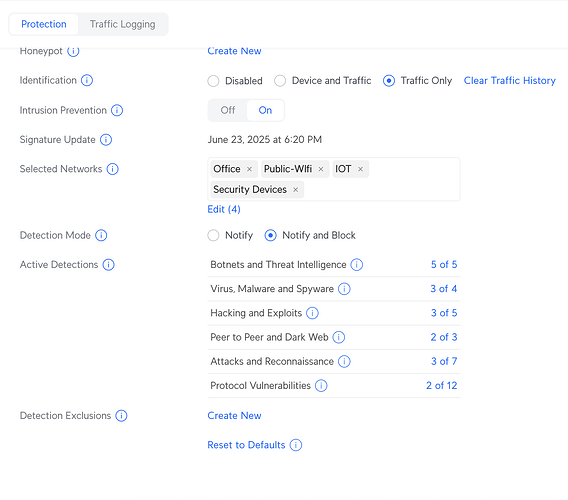Open Detection Mode info icon
The image size is (568, 500).
pyautogui.click(x=101, y=235)
